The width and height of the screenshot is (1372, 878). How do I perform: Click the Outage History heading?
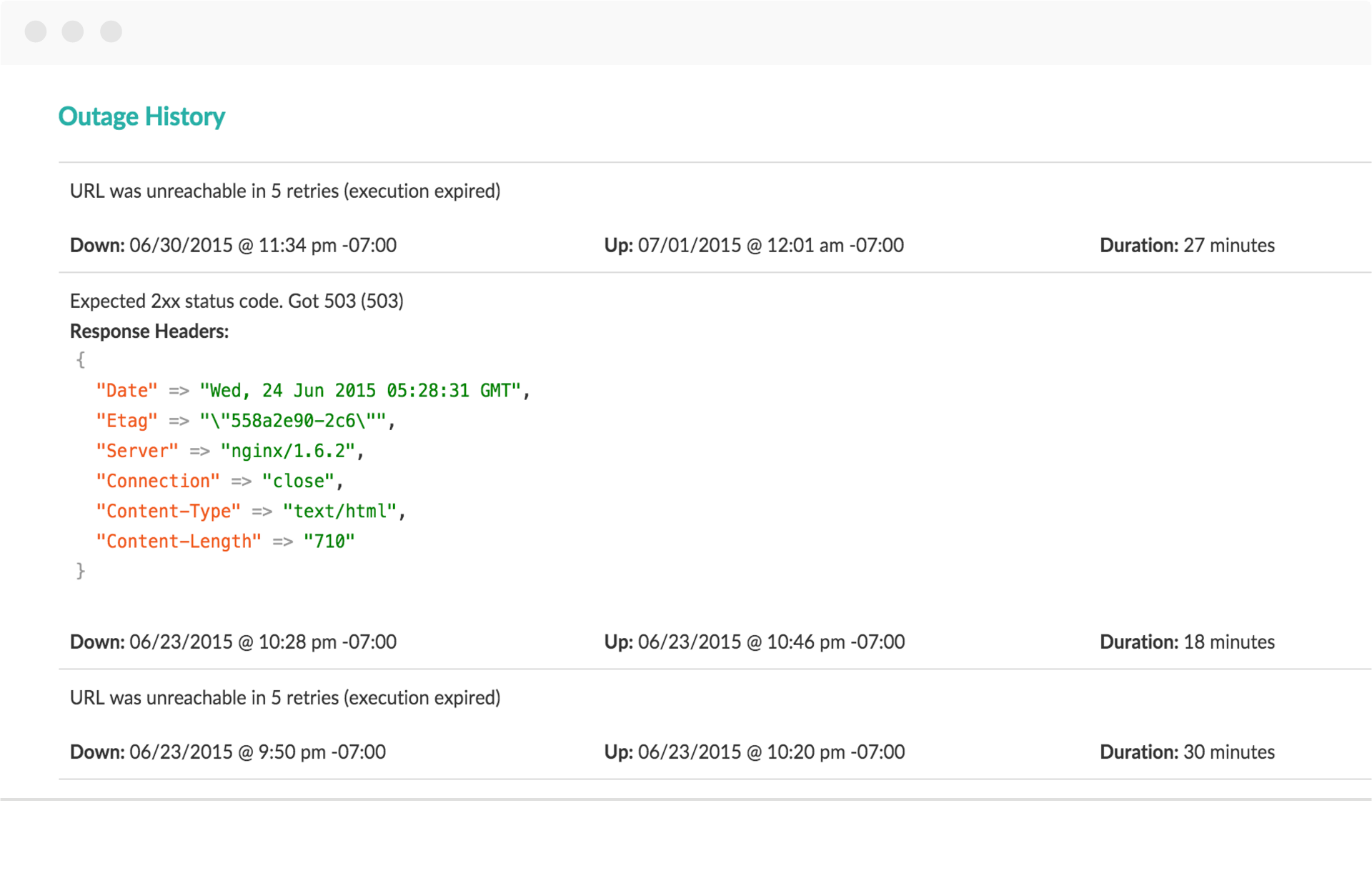click(x=141, y=116)
